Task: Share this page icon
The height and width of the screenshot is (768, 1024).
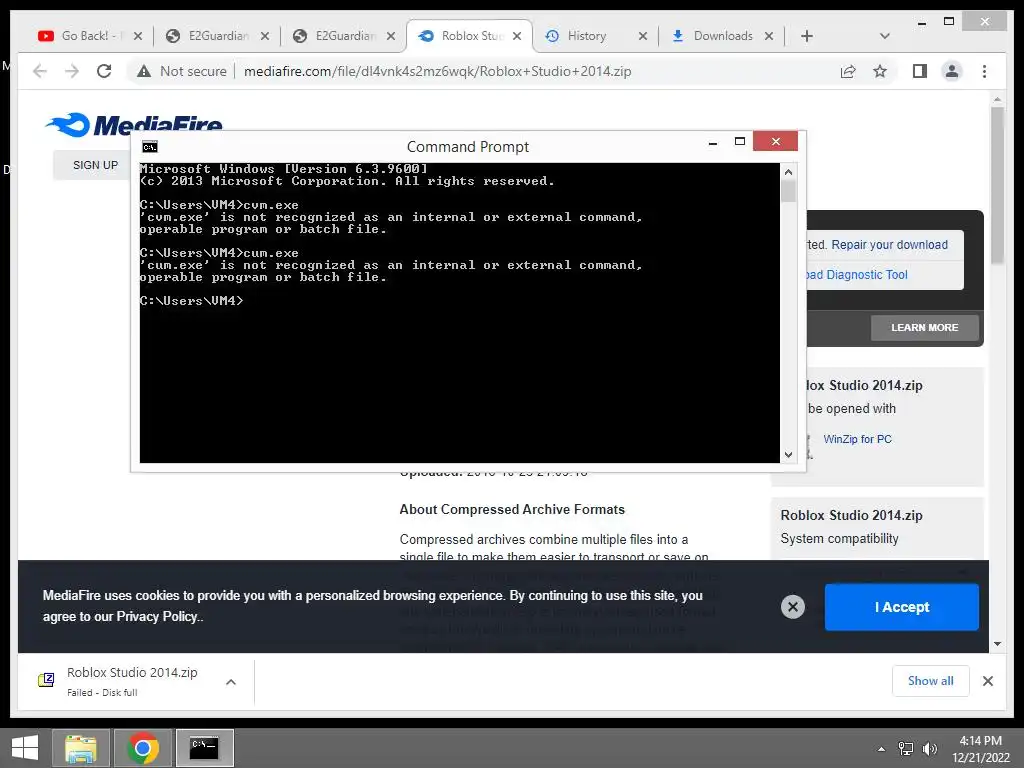Action: pyautogui.click(x=848, y=71)
